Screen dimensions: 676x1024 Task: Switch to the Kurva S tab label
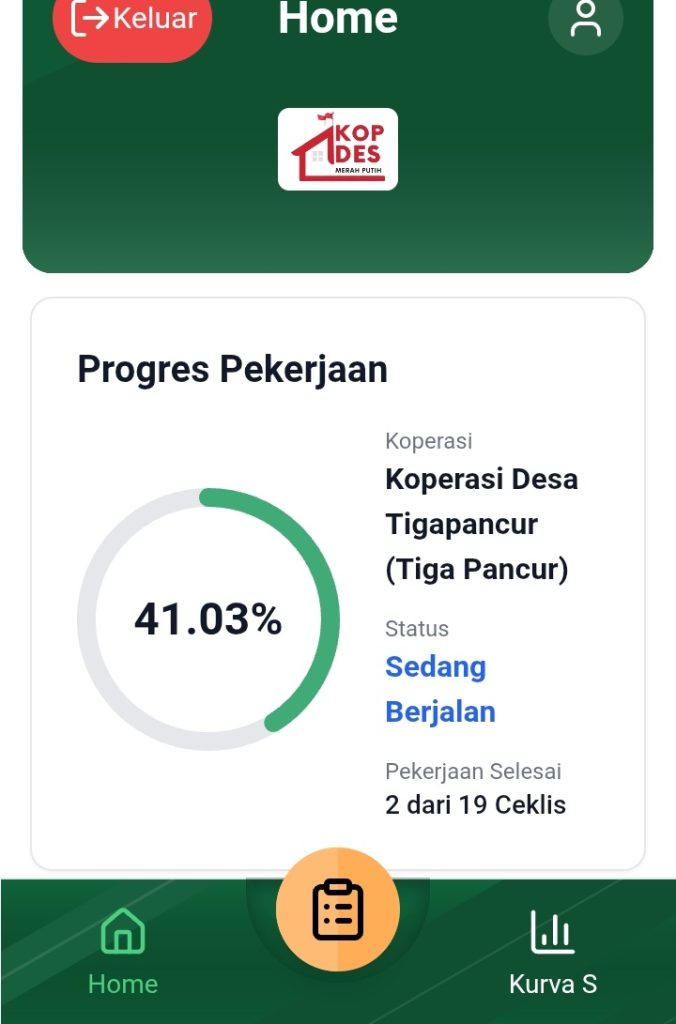click(553, 984)
